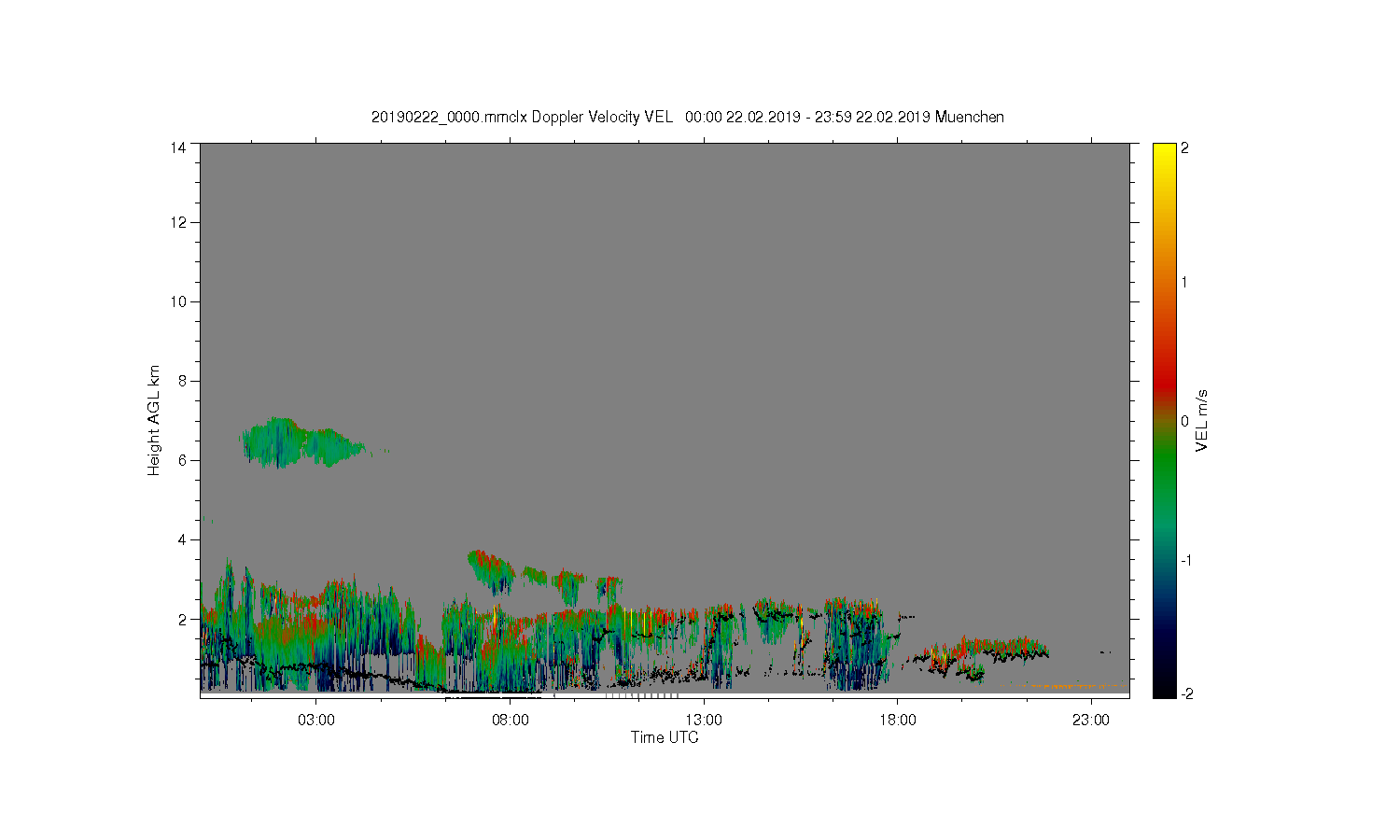Image resolution: width=1400 pixels, height=840 pixels.
Task: Select the 08:00 time axis label
Action: [x=510, y=721]
